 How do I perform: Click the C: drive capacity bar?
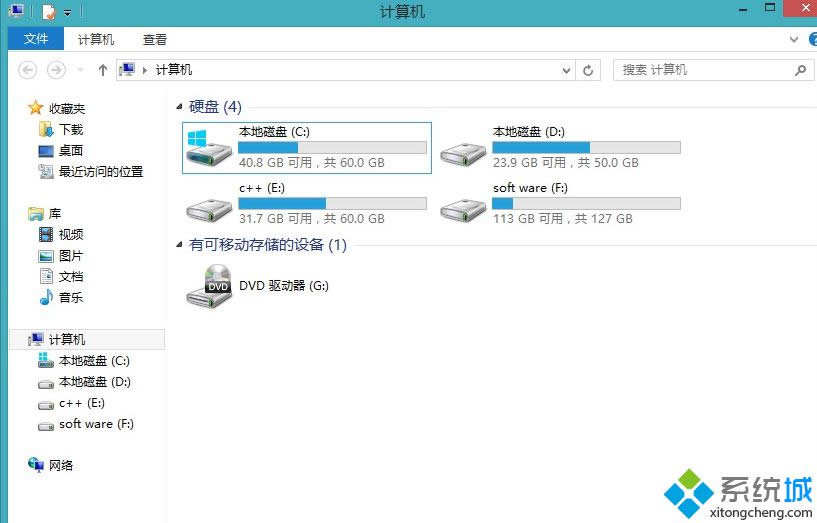click(332, 147)
